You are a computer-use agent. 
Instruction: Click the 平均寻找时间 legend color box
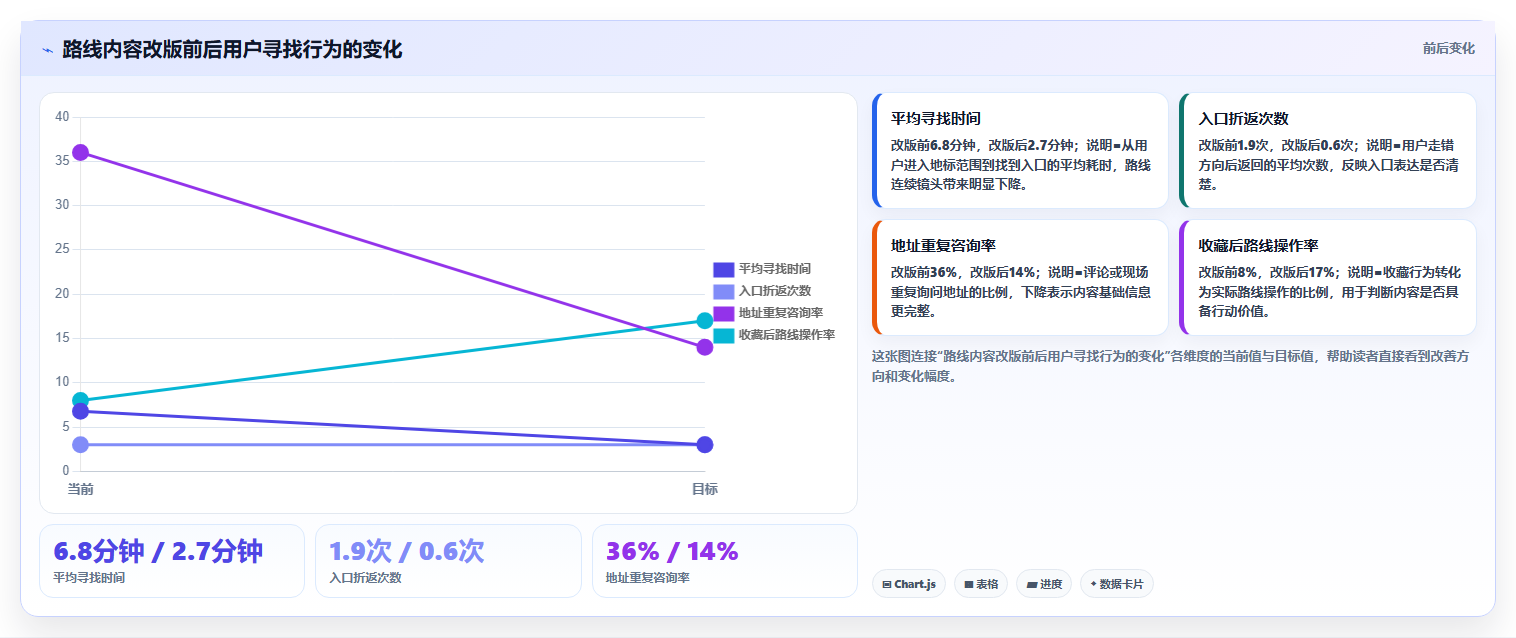click(723, 269)
